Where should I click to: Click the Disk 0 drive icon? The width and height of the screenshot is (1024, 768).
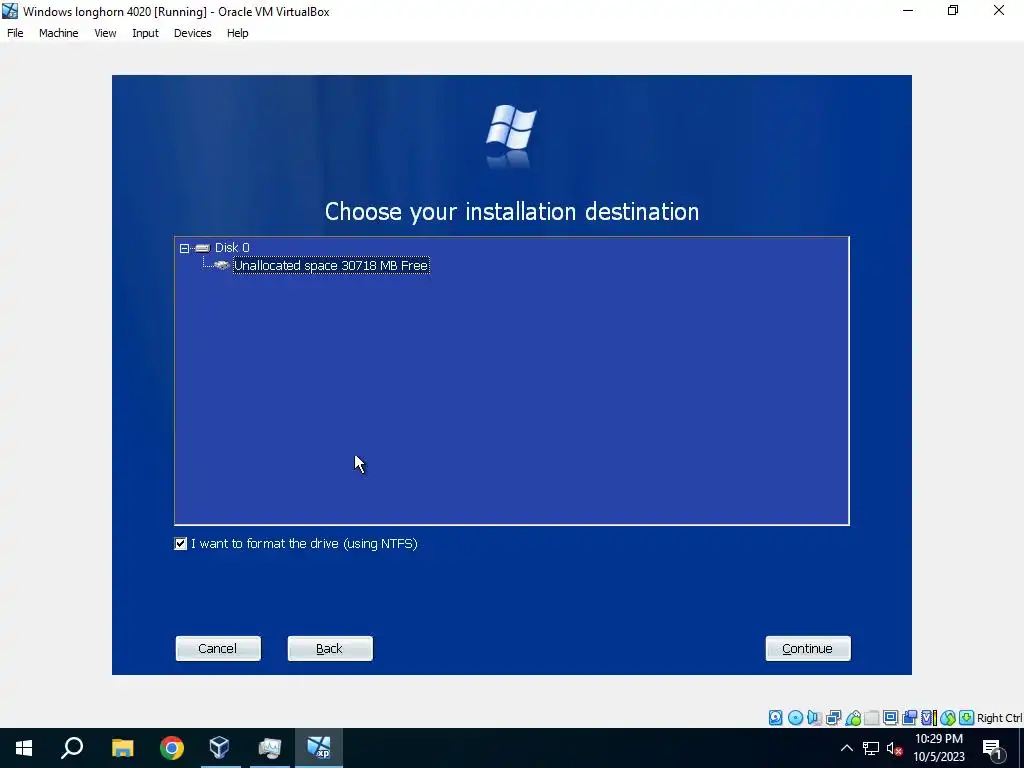pyautogui.click(x=202, y=248)
